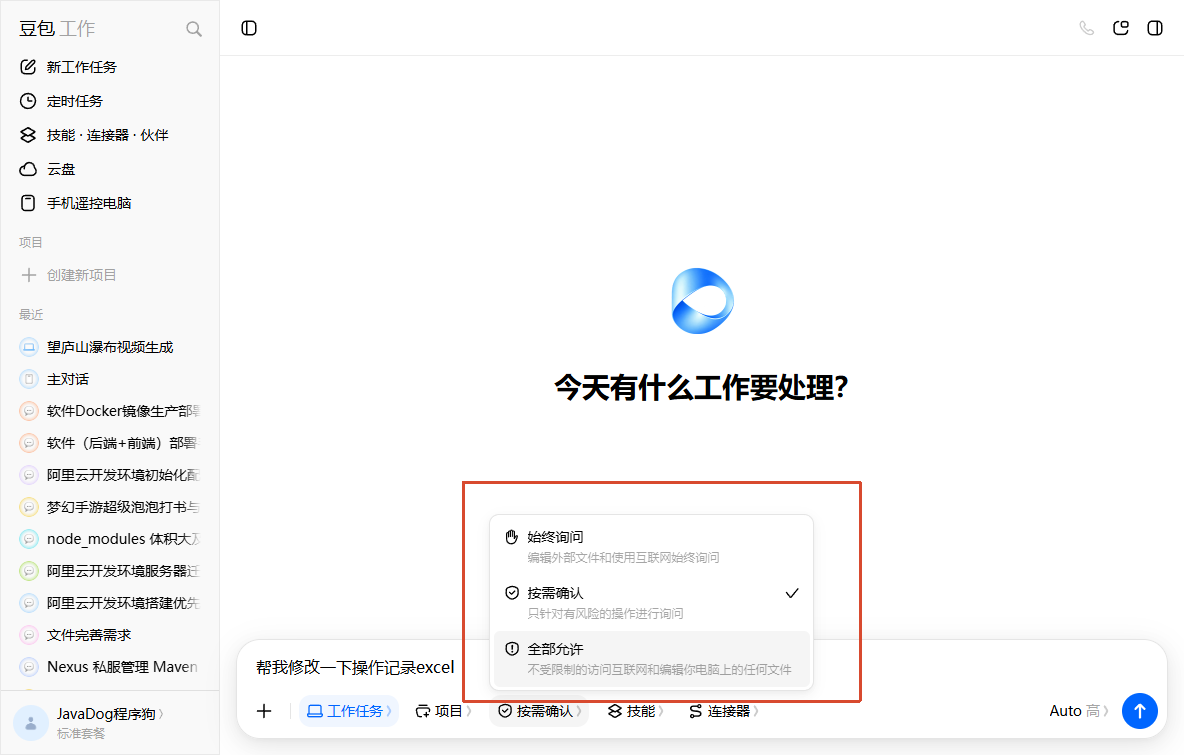Click the 手机遥控电脑 phone icon
Image resolution: width=1184 pixels, height=755 pixels.
tap(28, 203)
